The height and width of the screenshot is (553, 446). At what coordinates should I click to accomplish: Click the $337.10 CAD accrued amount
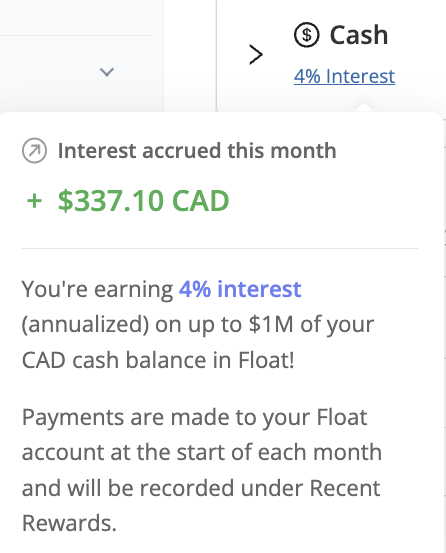coord(143,201)
